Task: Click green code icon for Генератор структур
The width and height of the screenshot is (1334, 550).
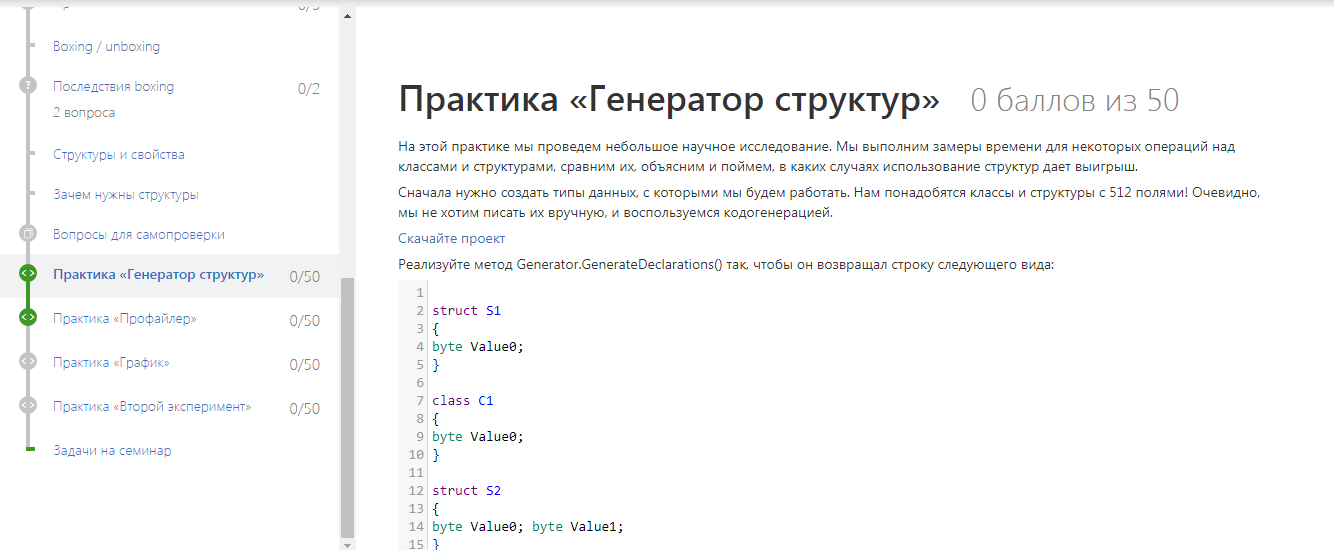Action: pos(28,273)
